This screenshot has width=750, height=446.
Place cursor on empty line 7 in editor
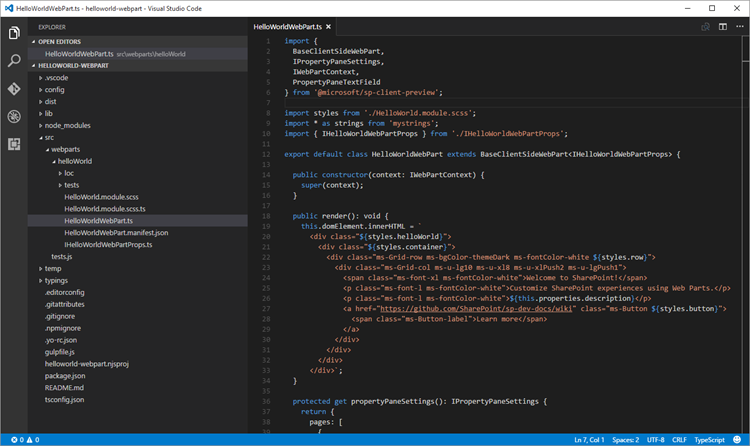(512, 102)
